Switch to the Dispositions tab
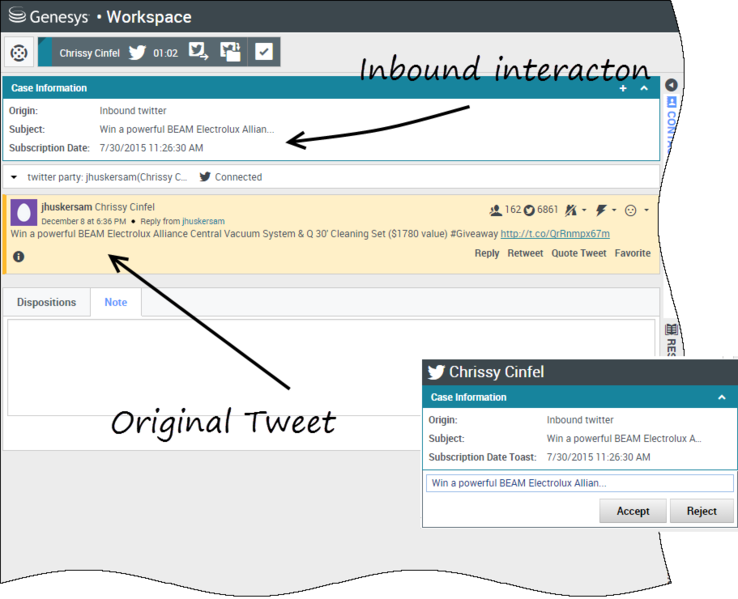The image size is (738, 599). (46, 302)
